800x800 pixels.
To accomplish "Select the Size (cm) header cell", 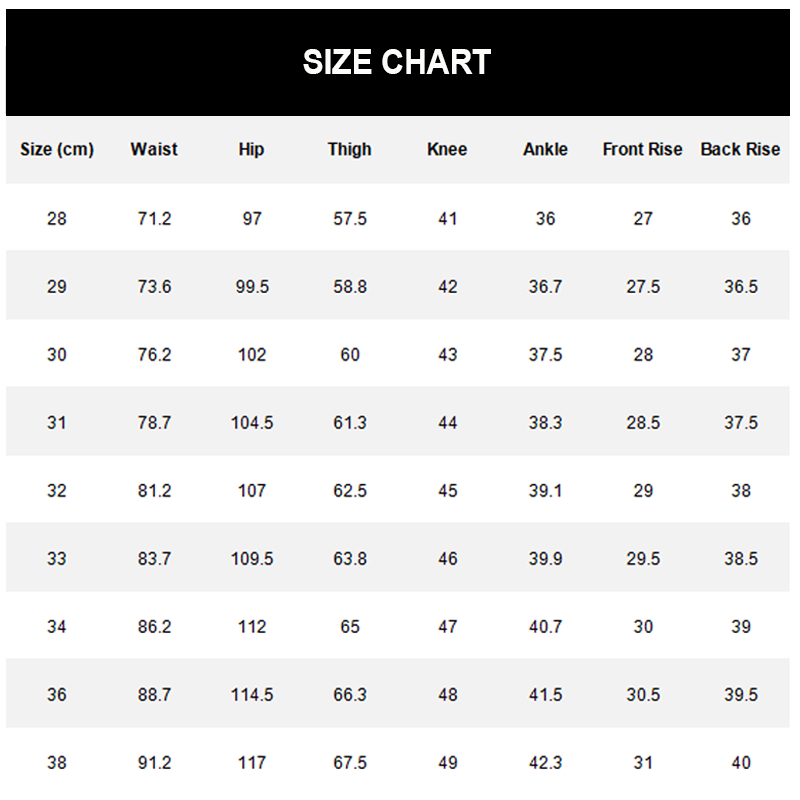I will pos(57,149).
